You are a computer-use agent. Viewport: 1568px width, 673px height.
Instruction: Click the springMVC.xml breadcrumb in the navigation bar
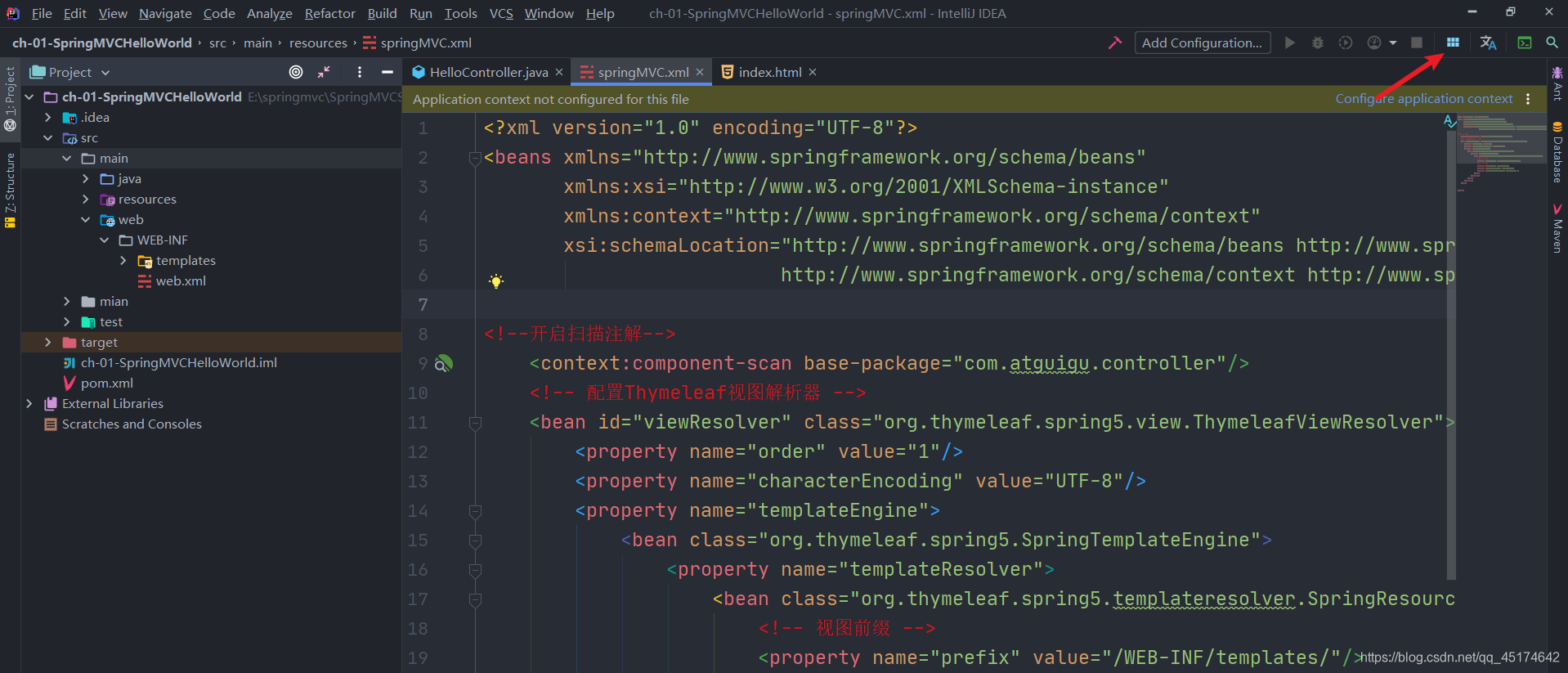[x=418, y=43]
